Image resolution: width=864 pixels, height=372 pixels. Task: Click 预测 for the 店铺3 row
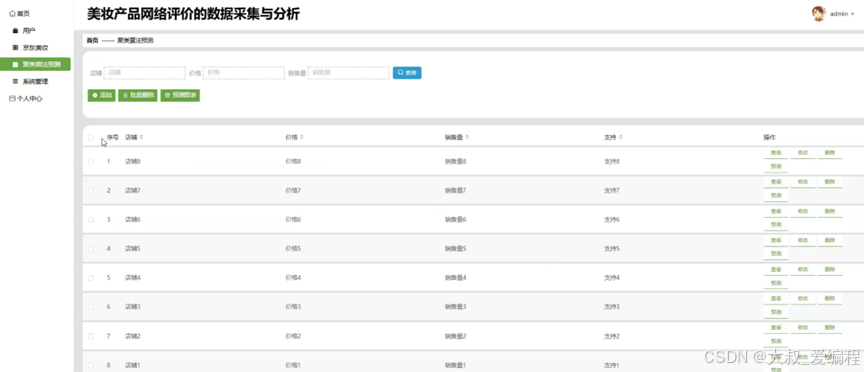776,312
